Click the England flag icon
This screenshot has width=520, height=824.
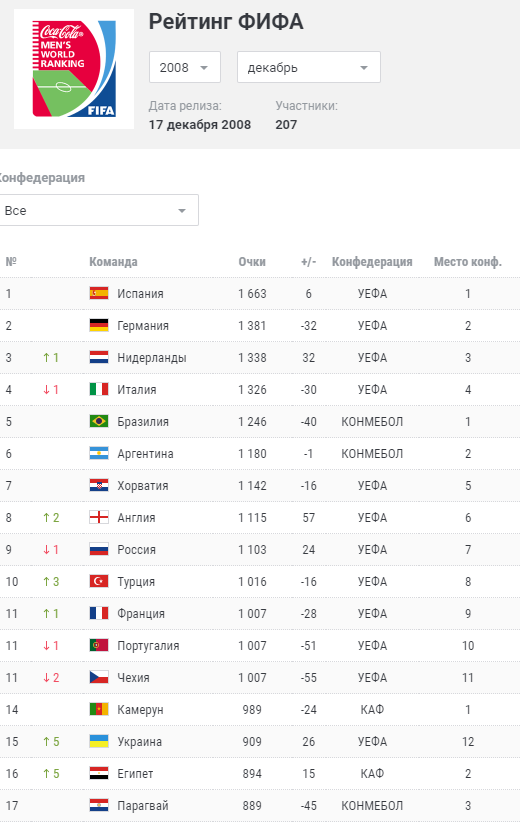(x=99, y=518)
